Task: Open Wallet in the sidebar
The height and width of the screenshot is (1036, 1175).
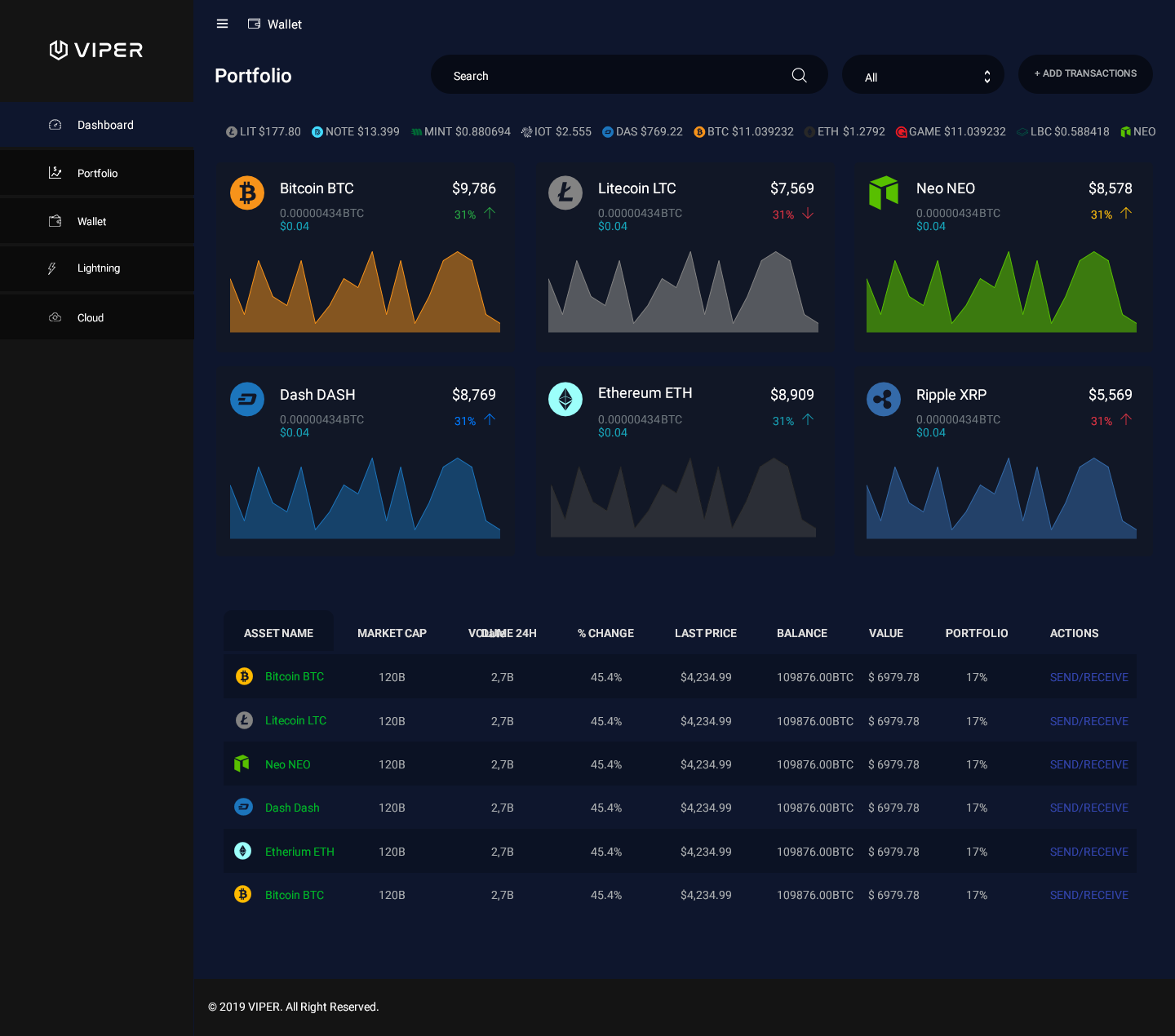Action: [x=97, y=221]
